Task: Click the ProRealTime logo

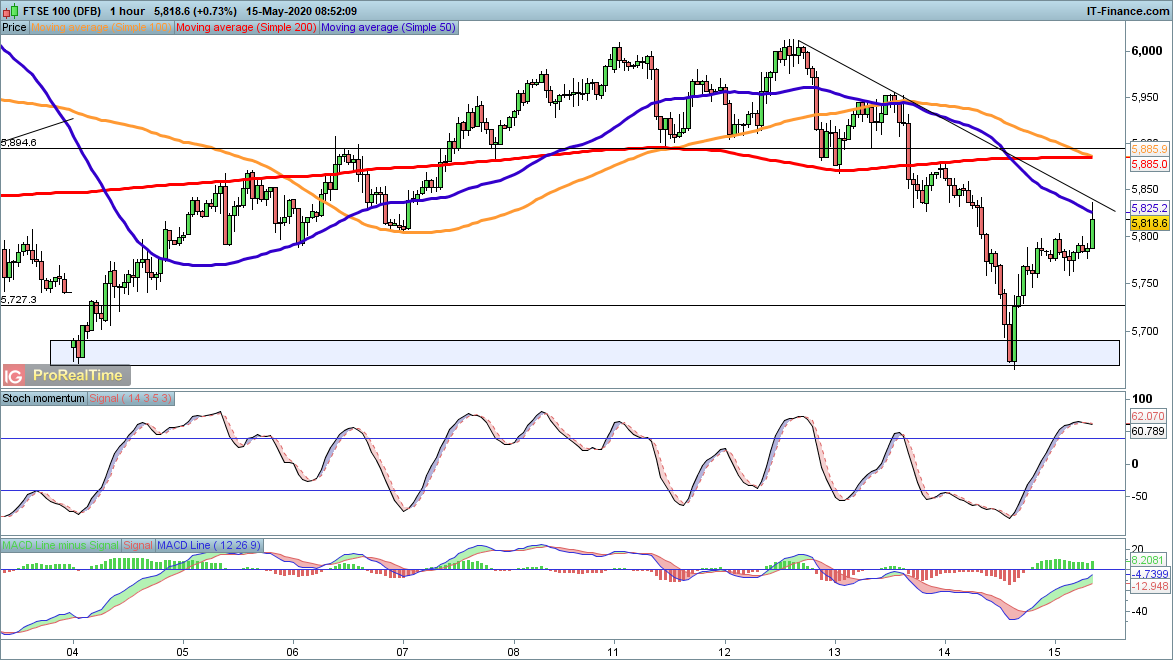Action: coord(78,376)
